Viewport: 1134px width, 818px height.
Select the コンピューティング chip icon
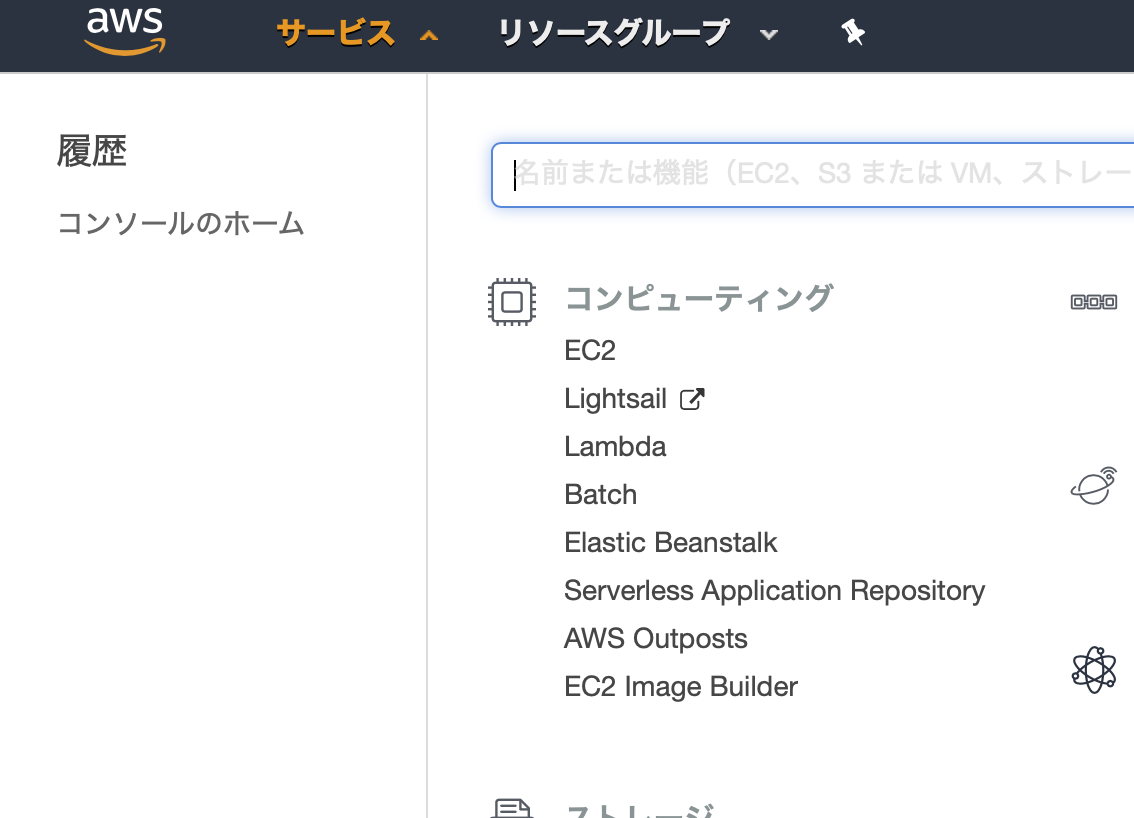(512, 301)
